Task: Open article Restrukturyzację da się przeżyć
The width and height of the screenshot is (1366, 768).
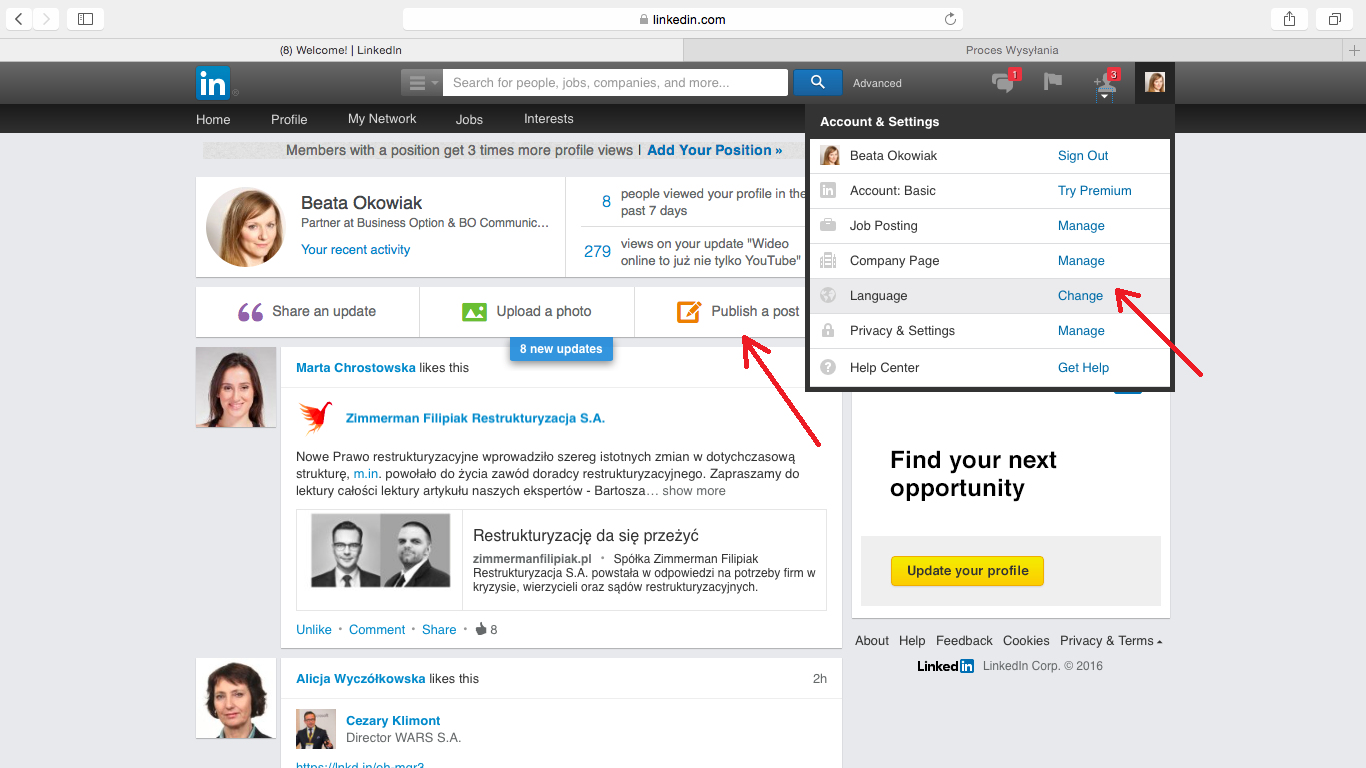Action: coord(586,535)
